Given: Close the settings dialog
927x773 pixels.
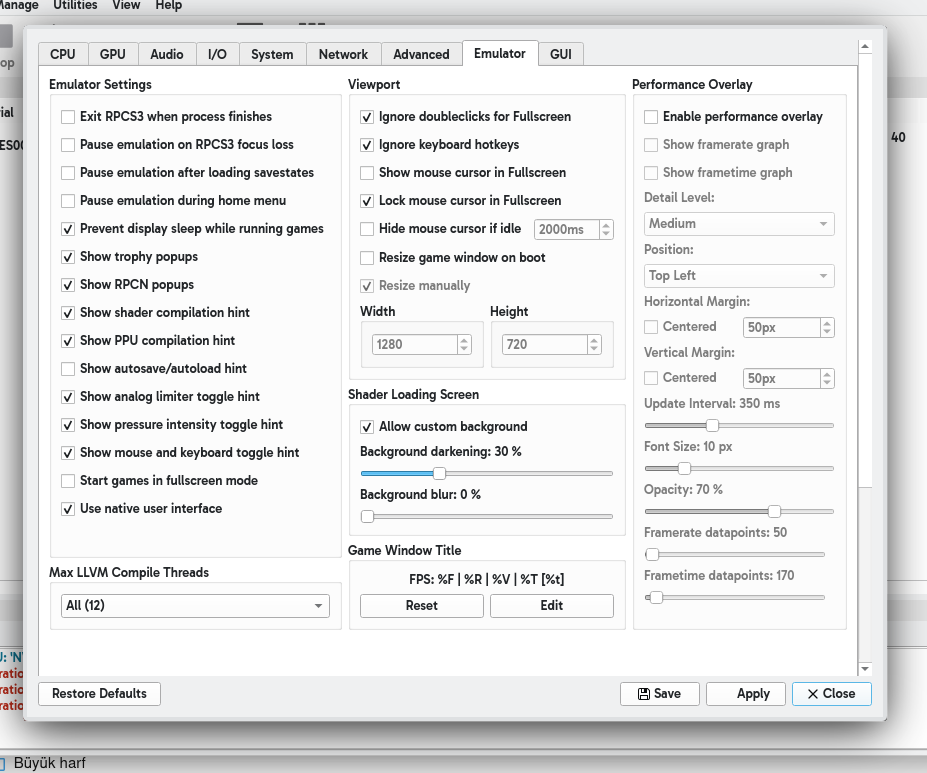Looking at the screenshot, I should pos(832,694).
